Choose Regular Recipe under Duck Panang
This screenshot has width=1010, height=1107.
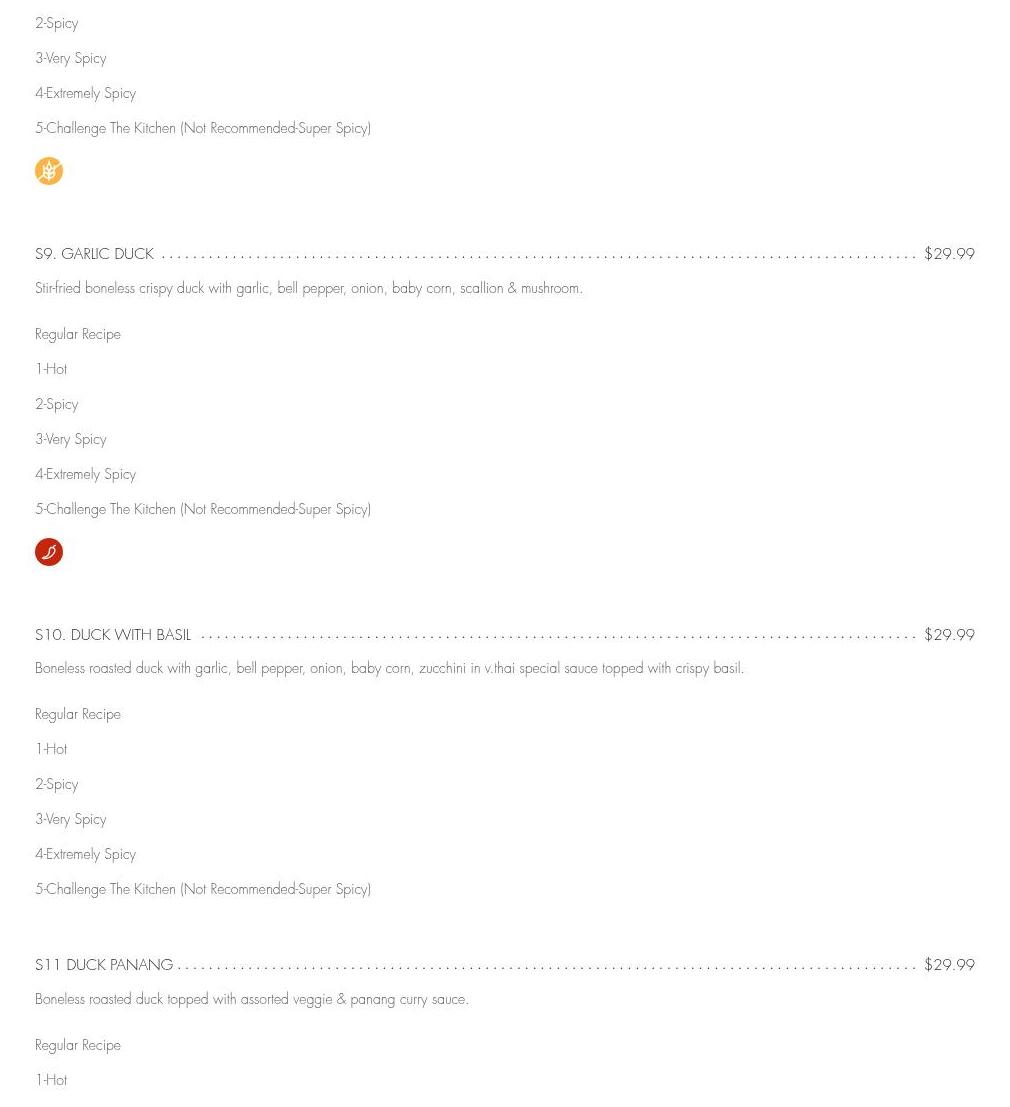(x=78, y=1046)
